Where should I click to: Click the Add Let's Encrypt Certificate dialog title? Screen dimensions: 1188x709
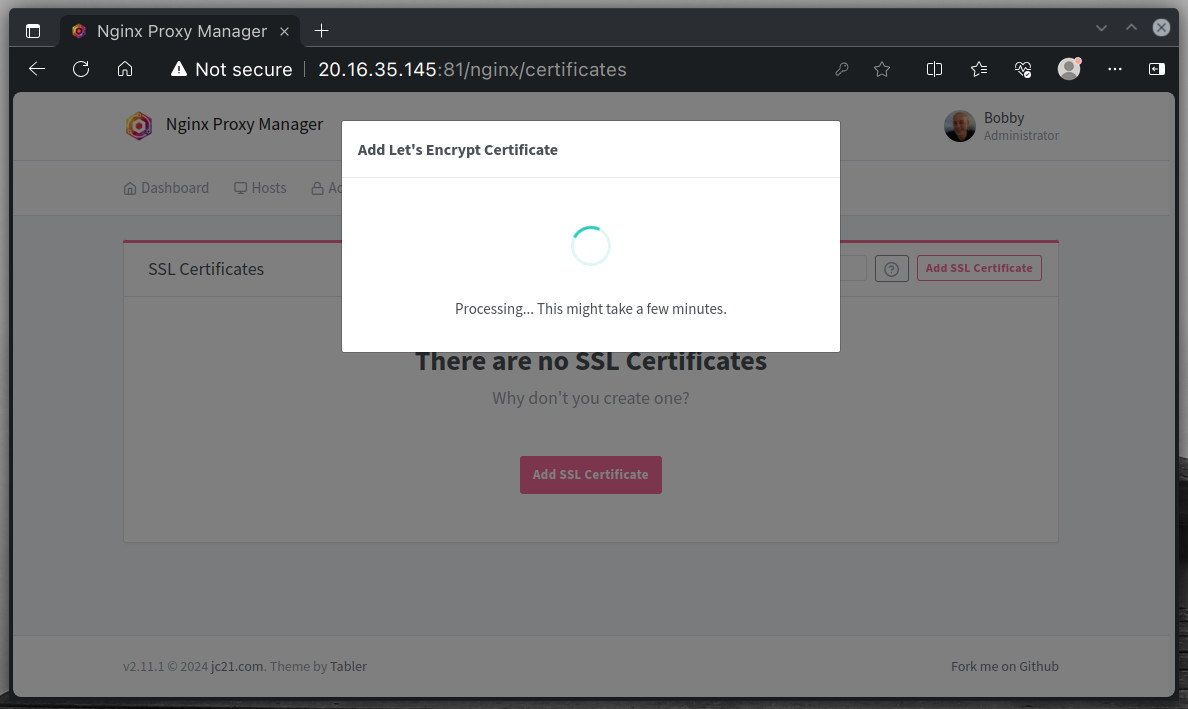(x=458, y=150)
